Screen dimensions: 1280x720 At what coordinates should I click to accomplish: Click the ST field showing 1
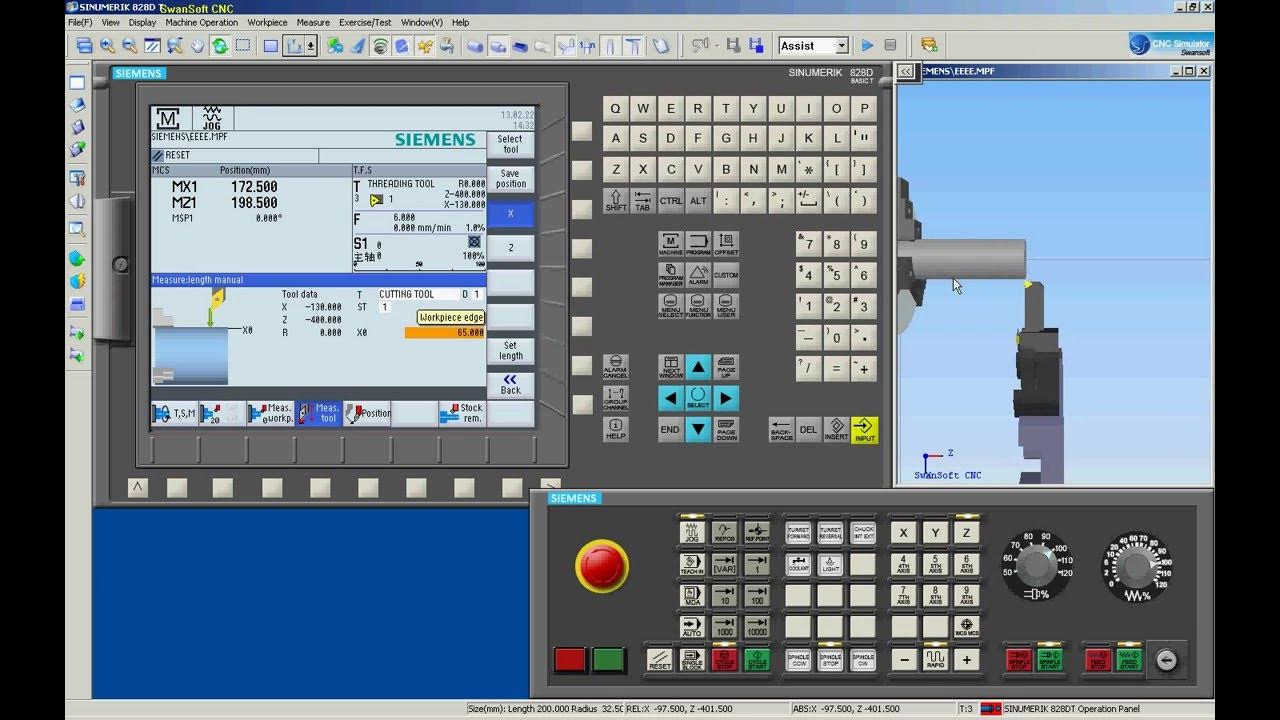tap(384, 307)
